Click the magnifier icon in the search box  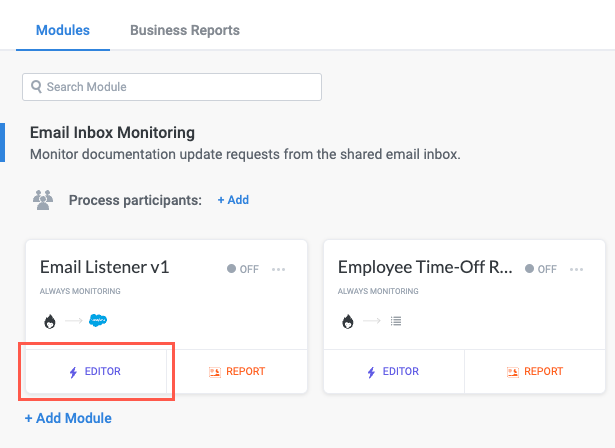37,87
